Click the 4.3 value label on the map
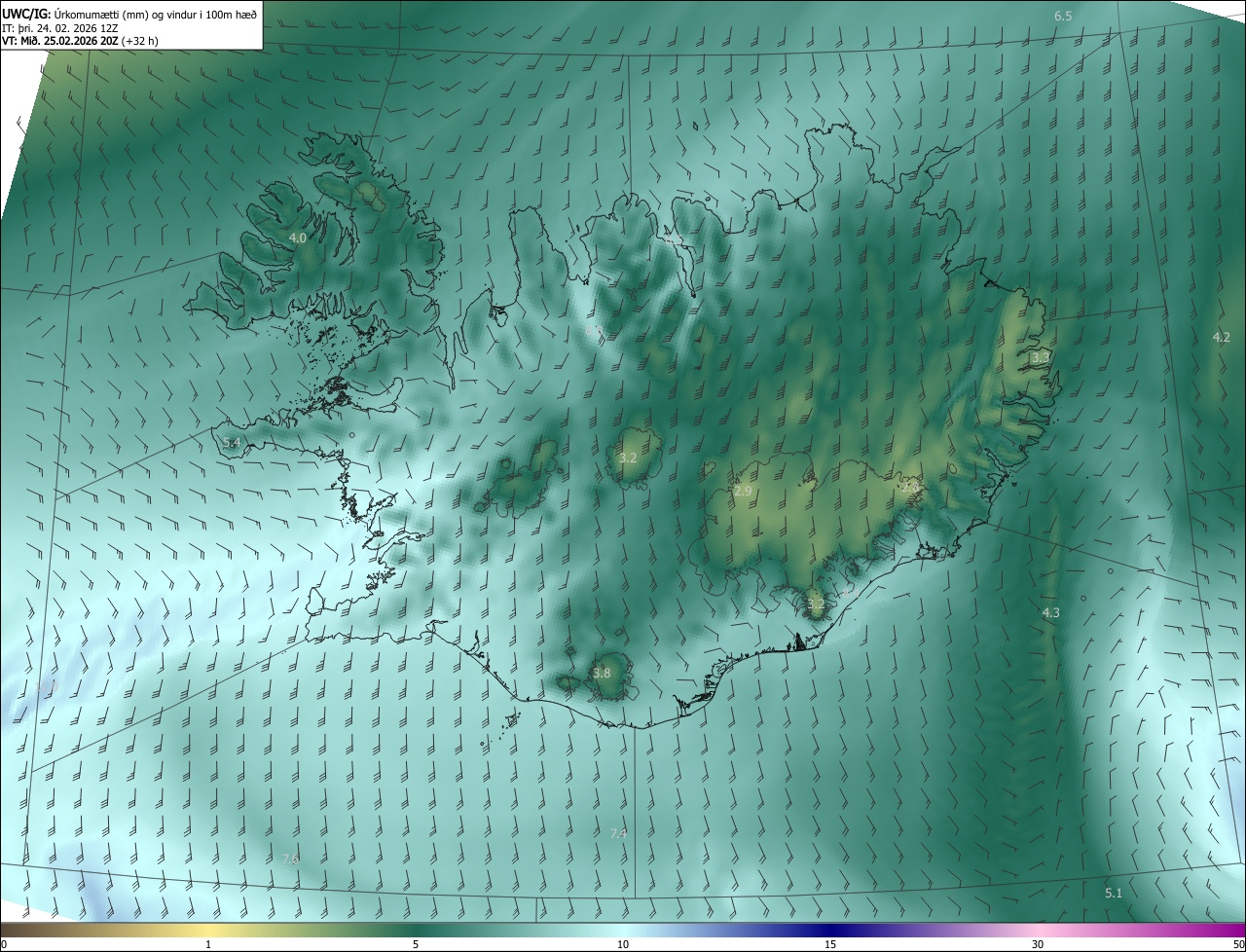Viewport: 1246px width, 952px height. click(x=1050, y=613)
